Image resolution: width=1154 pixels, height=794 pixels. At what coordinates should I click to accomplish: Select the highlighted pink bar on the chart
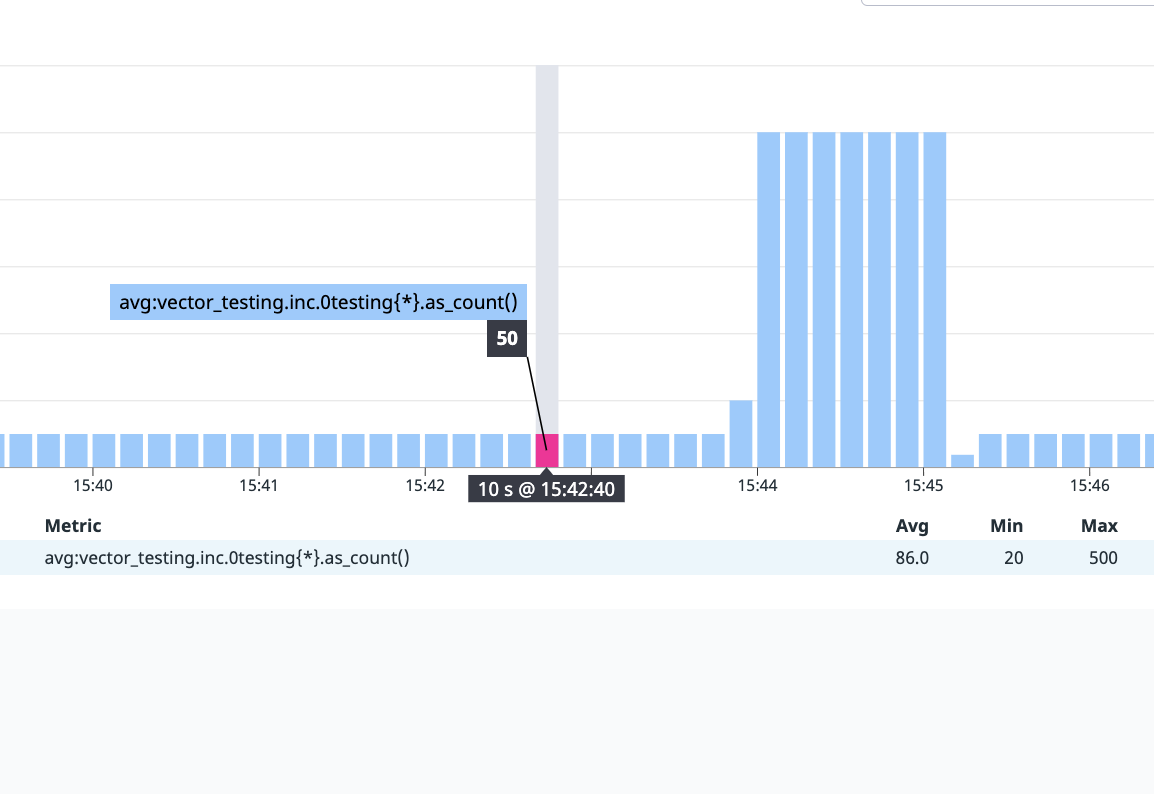point(547,450)
